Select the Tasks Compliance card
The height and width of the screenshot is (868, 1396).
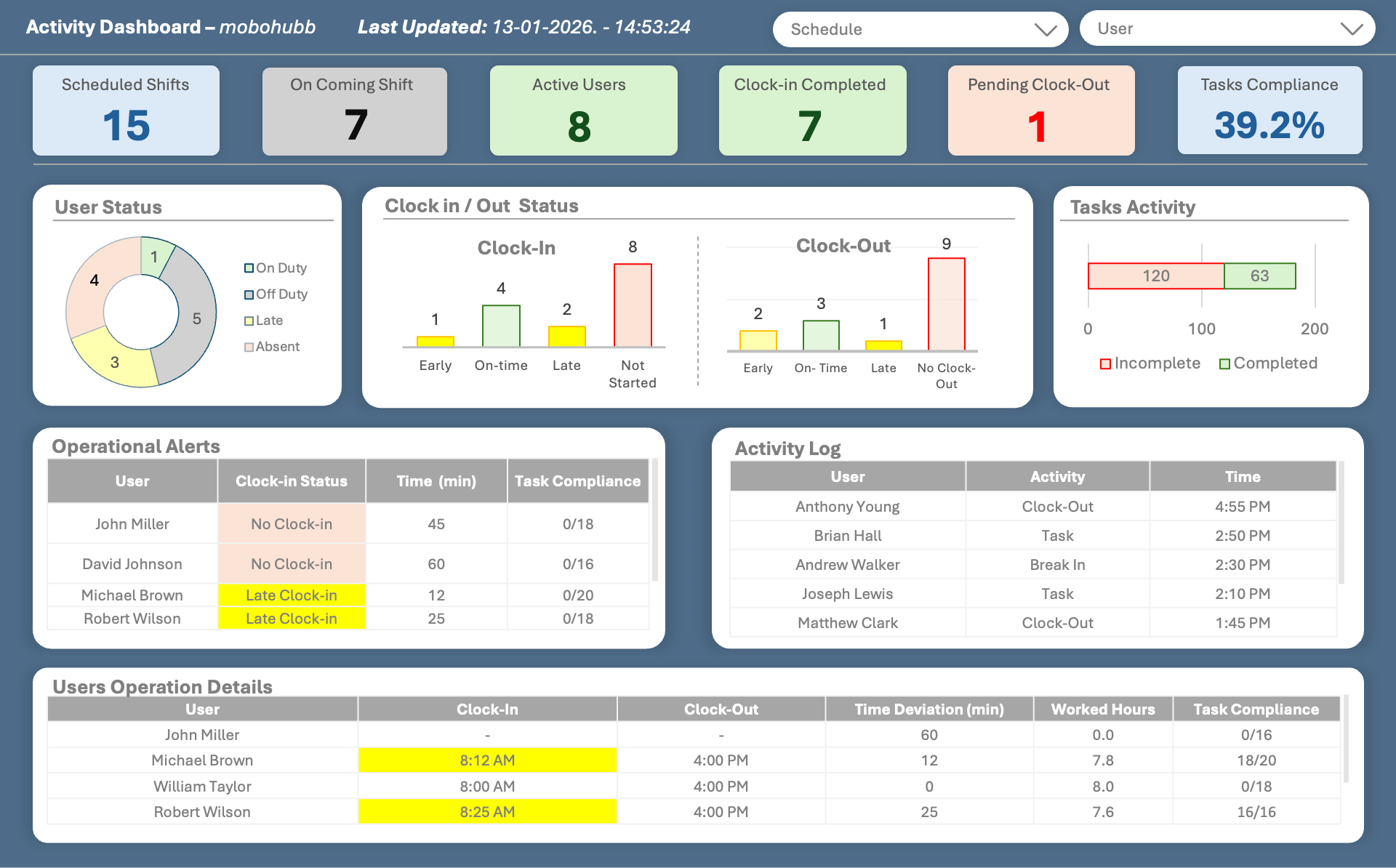(1269, 110)
